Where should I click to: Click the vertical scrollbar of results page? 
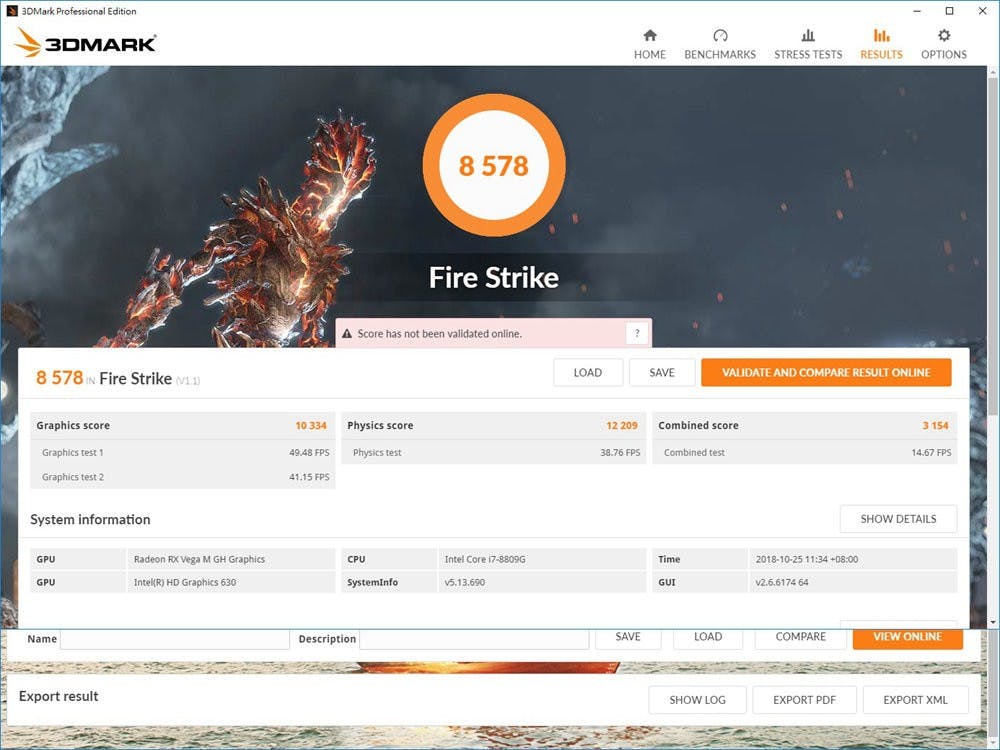(993, 246)
